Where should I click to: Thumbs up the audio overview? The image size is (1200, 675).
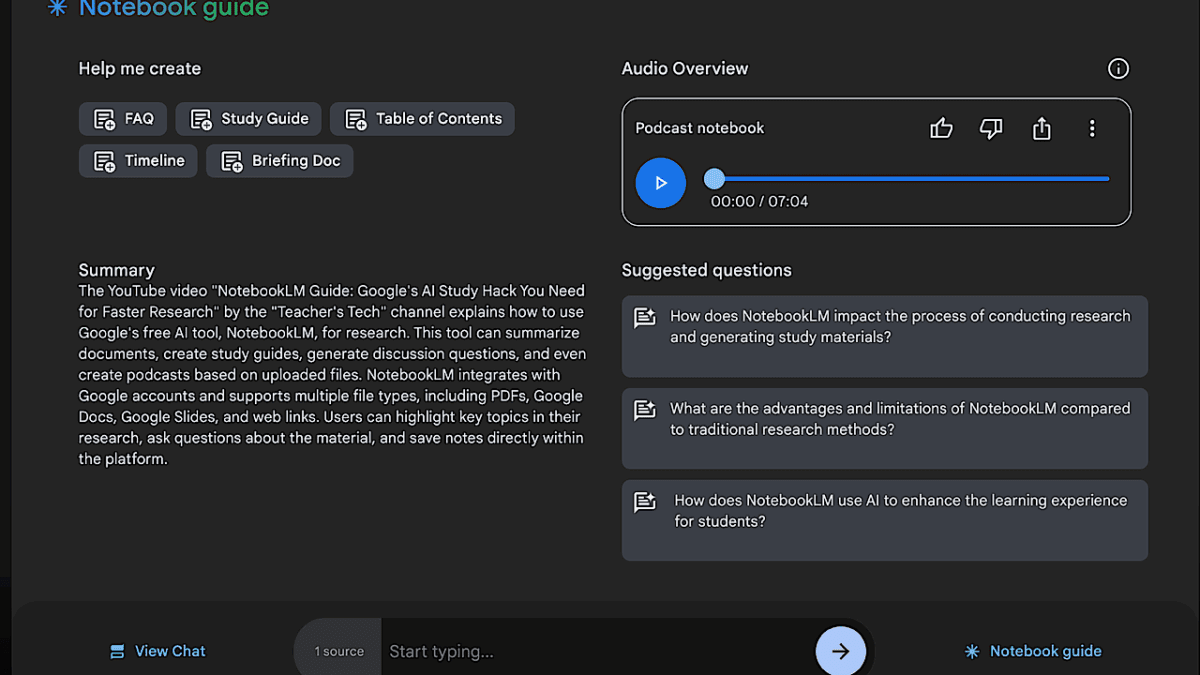(941, 128)
